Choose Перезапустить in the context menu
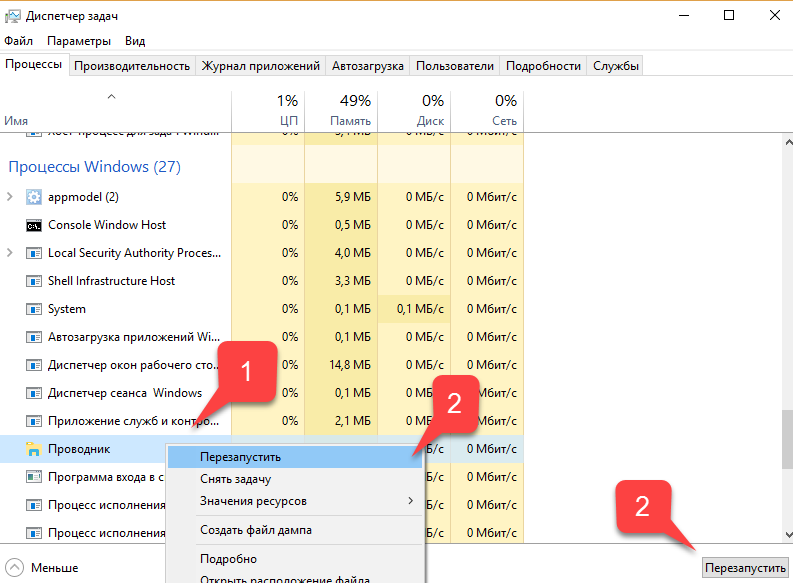The image size is (793, 583). click(240, 457)
